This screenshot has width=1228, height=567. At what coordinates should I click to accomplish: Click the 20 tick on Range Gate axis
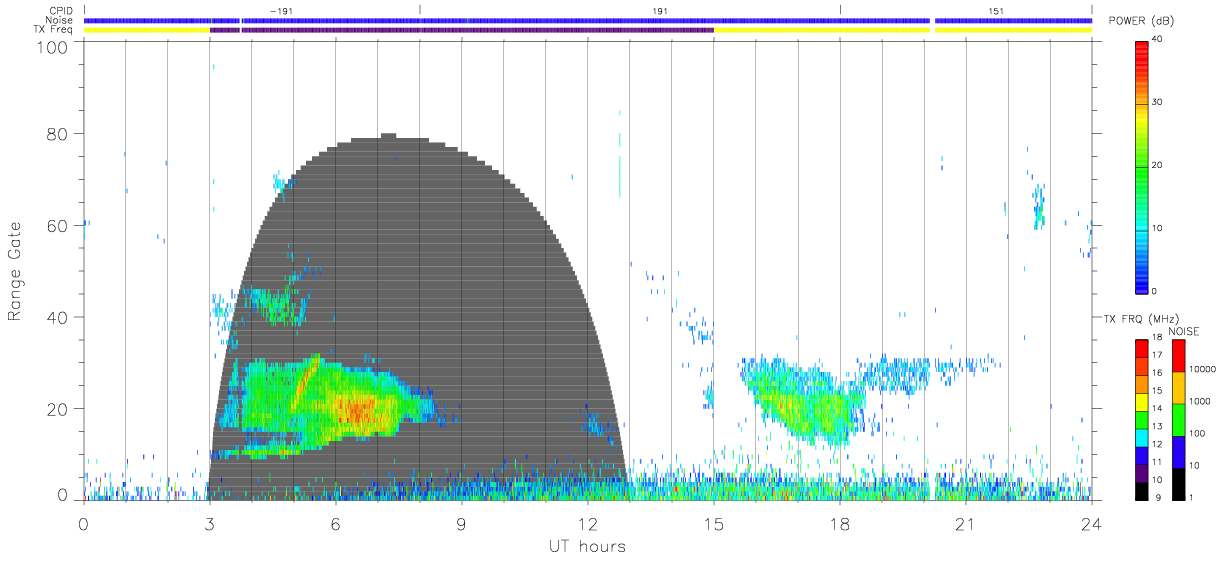point(57,409)
